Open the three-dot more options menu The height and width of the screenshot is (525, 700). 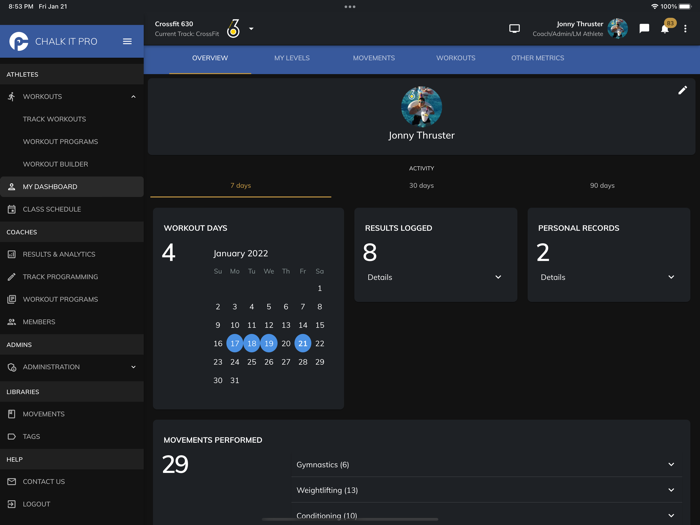[685, 29]
